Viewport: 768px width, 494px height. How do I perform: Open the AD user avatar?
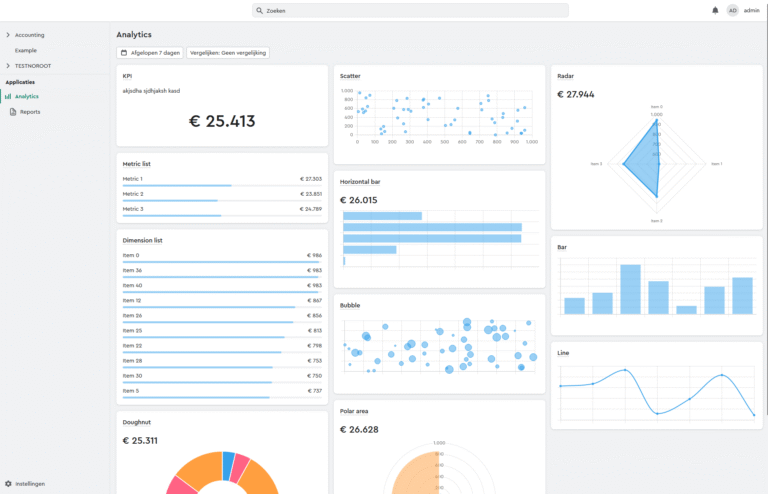732,10
